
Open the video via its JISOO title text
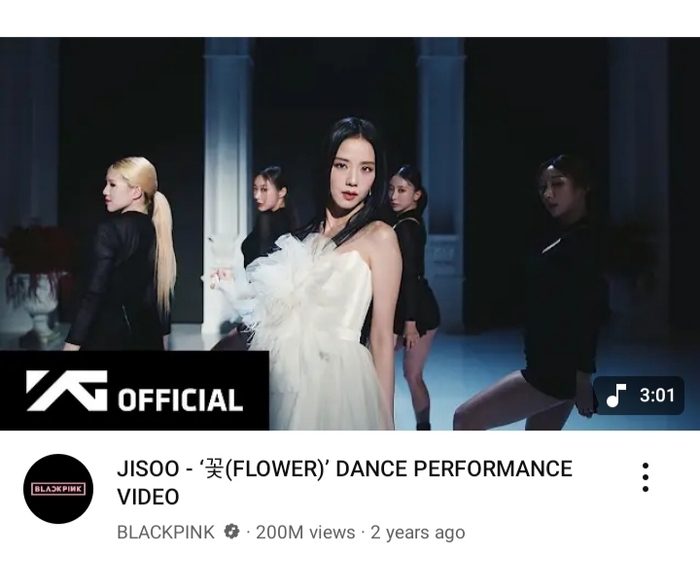pyautogui.click(x=345, y=483)
